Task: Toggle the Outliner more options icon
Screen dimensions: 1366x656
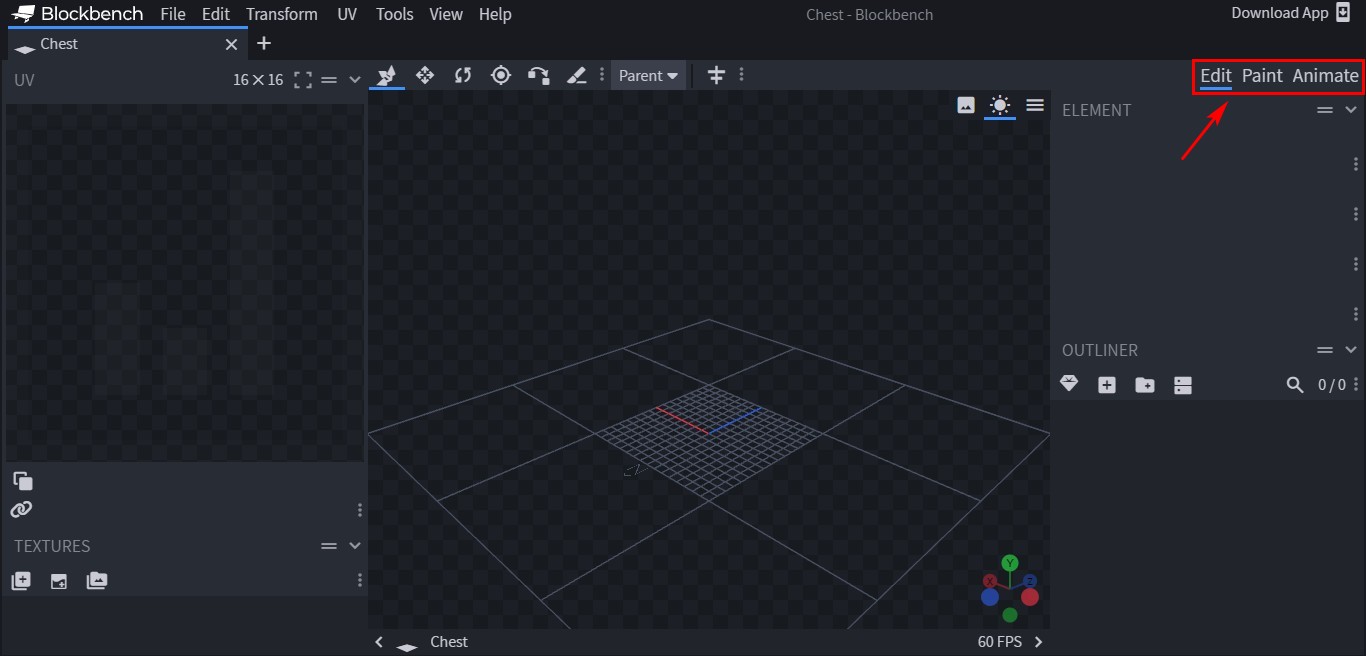Action: [1183, 385]
